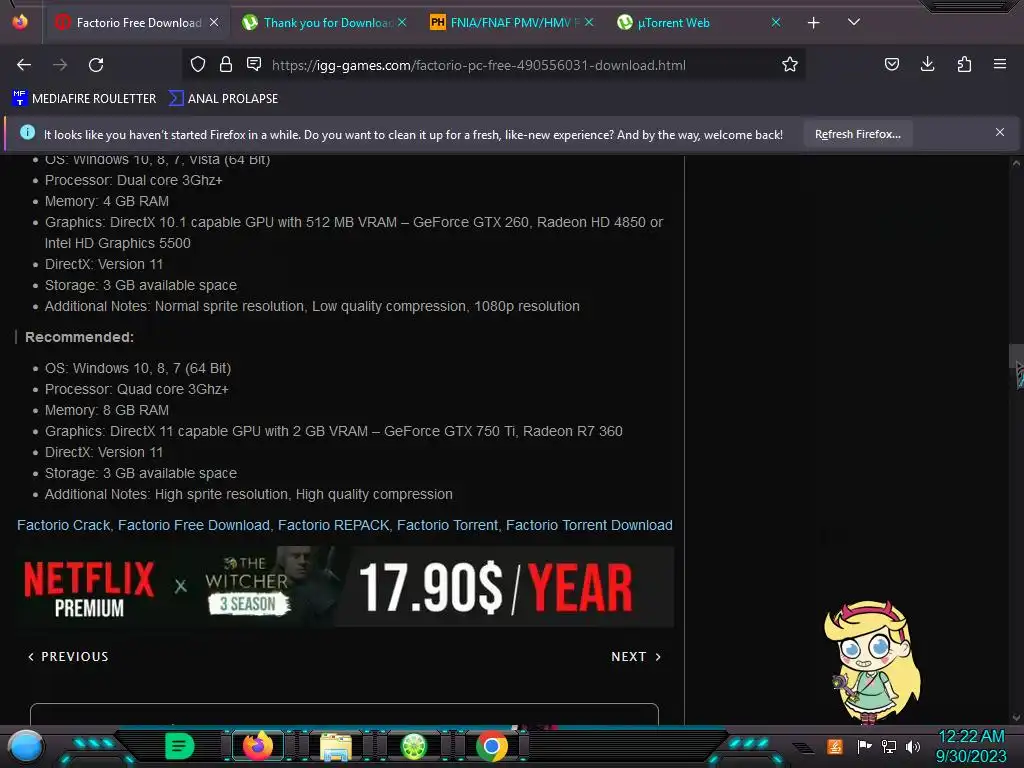Open a new browser tab
1024x768 pixels.
[x=813, y=23]
